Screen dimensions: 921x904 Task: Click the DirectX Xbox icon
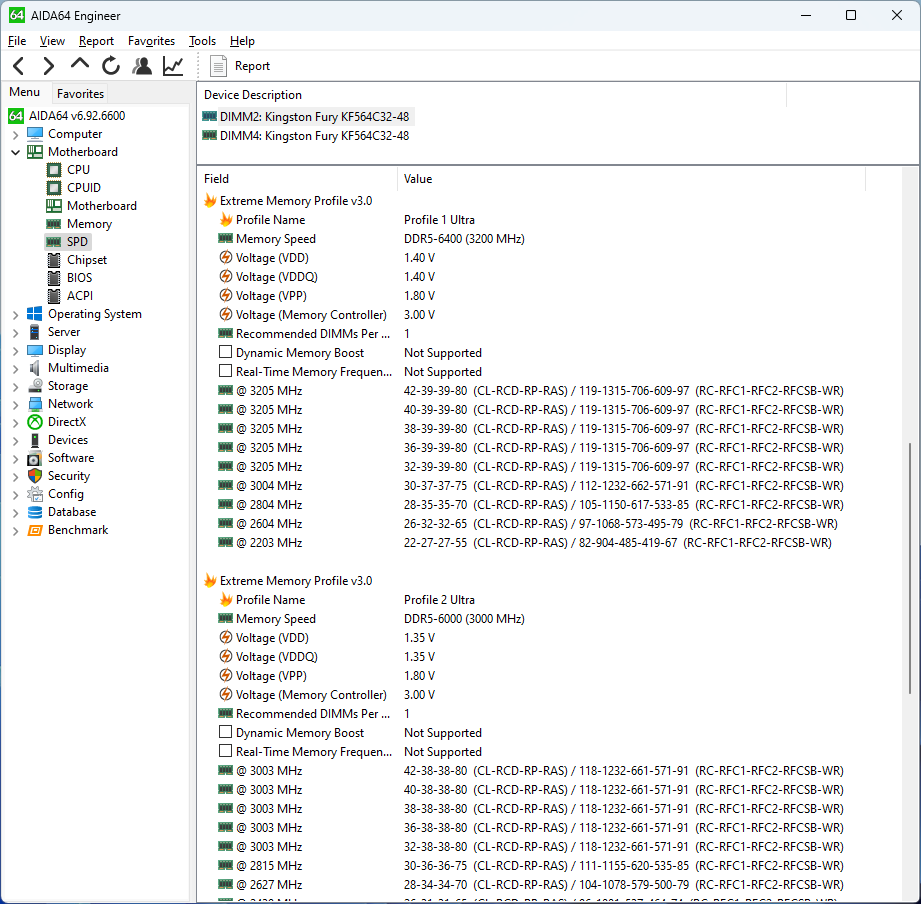click(35, 422)
